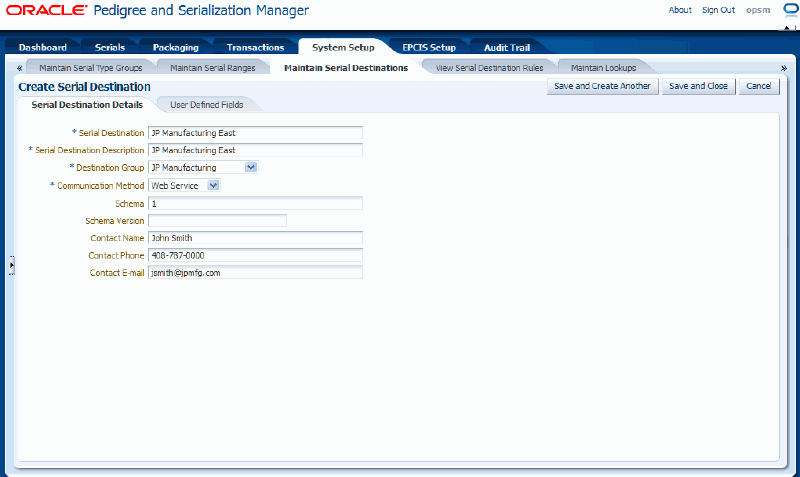Click the Contact Phone field

click(x=255, y=255)
